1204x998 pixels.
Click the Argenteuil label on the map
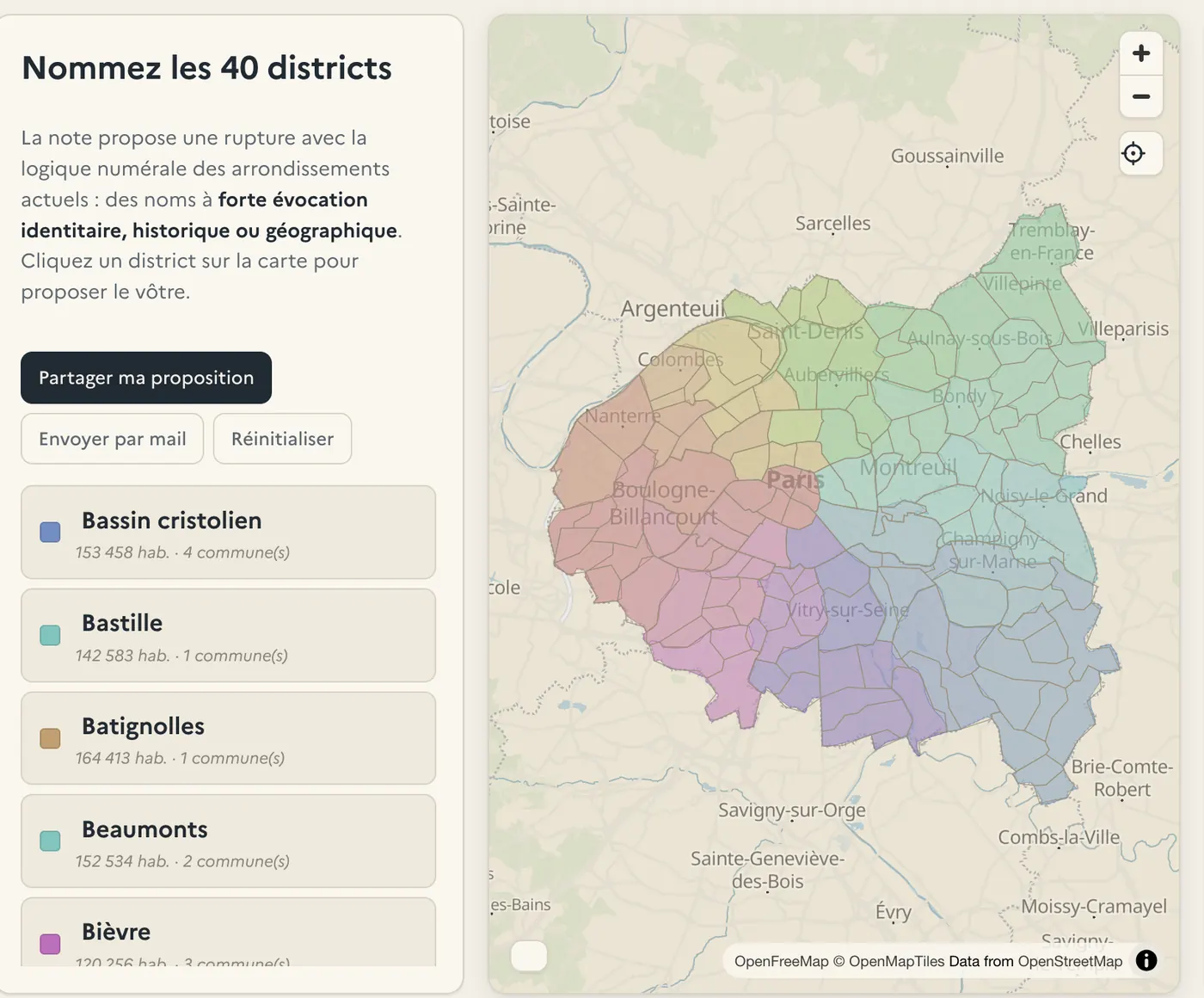click(673, 308)
